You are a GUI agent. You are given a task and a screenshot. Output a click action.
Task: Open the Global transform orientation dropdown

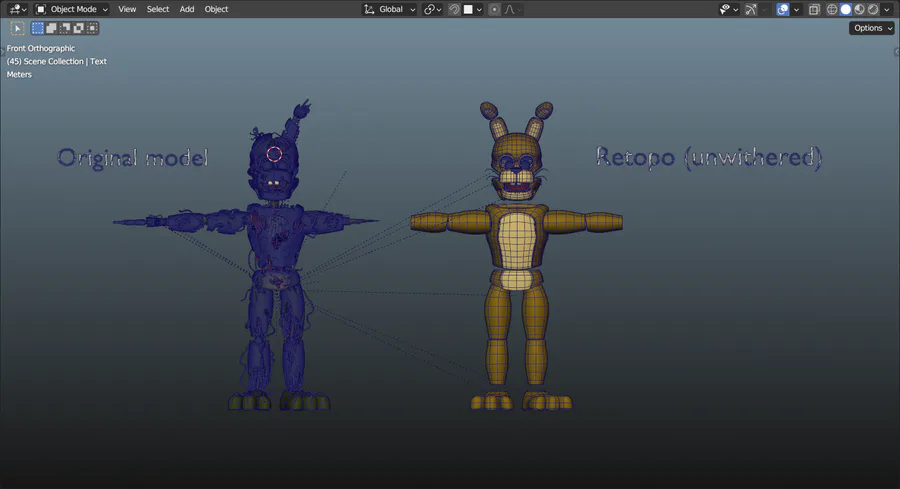(390, 9)
